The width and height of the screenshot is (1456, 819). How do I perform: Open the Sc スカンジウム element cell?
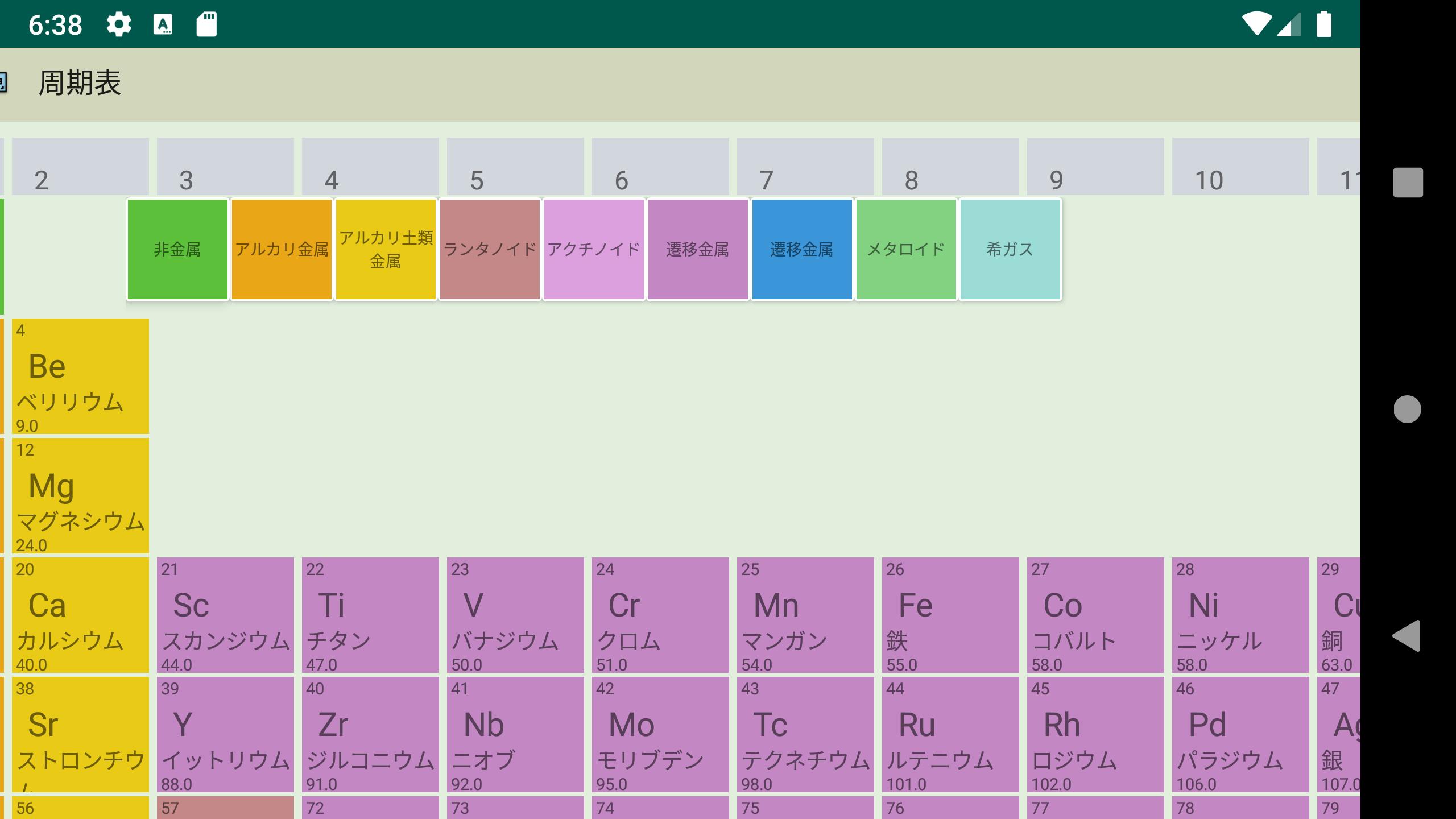click(225, 615)
